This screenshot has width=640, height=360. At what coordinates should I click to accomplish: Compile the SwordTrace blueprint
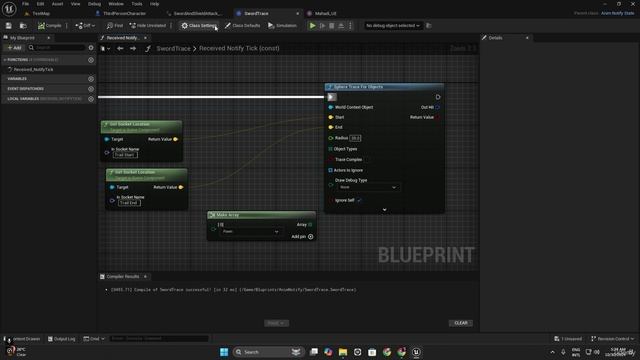[x=49, y=26]
